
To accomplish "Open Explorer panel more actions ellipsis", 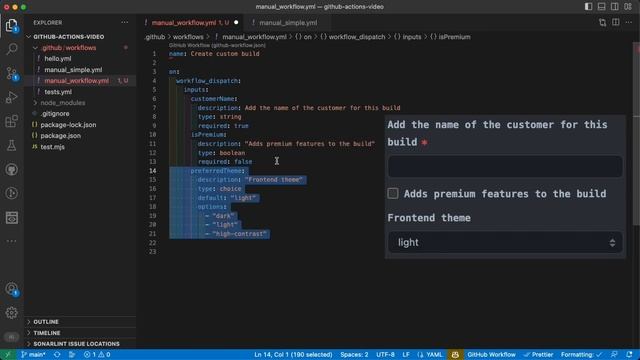I will (x=124, y=22).
